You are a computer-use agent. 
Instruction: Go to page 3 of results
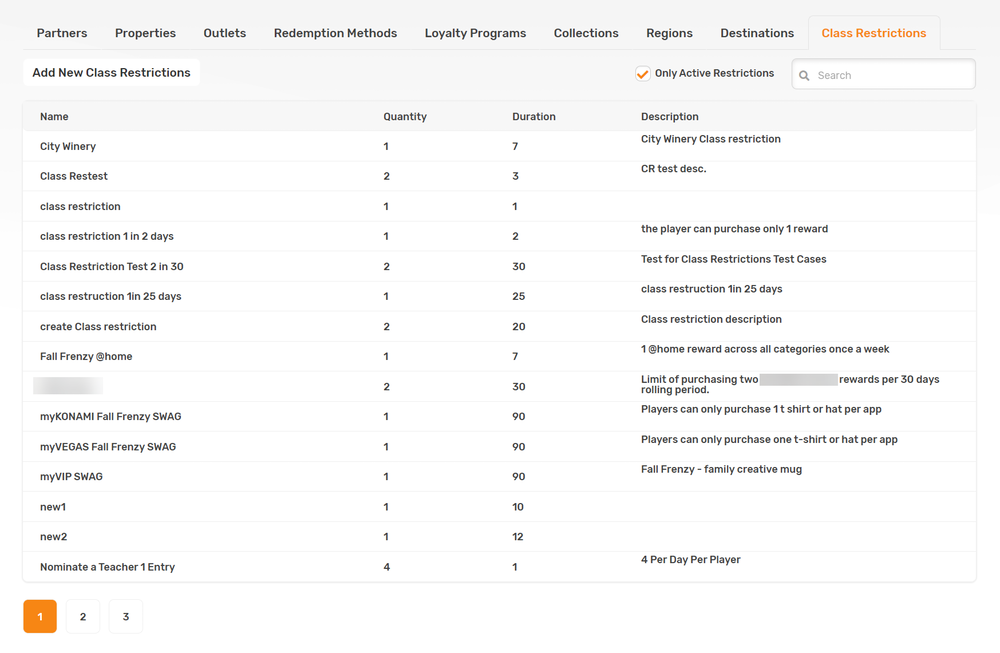tap(126, 617)
